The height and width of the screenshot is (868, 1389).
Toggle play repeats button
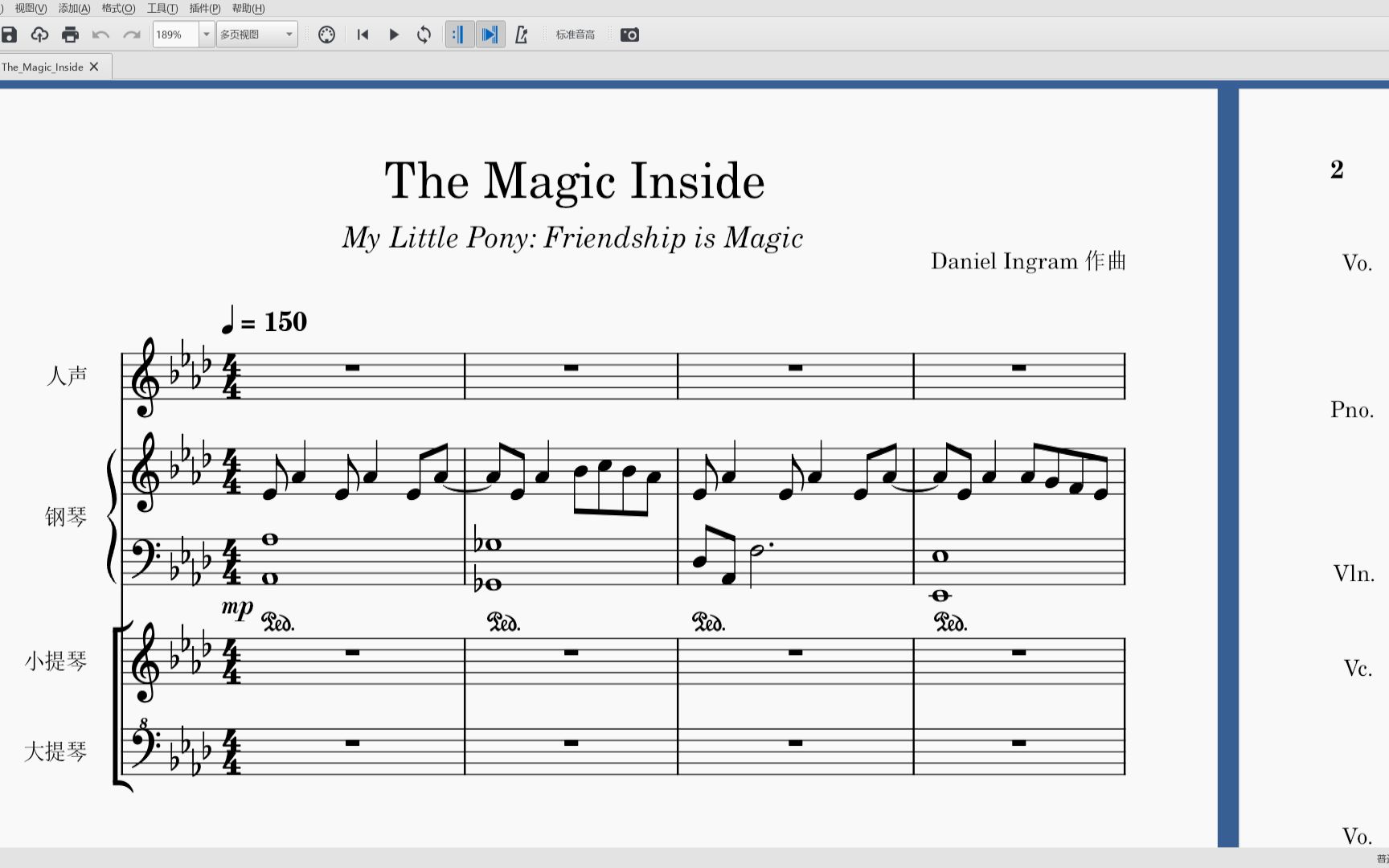(x=460, y=35)
